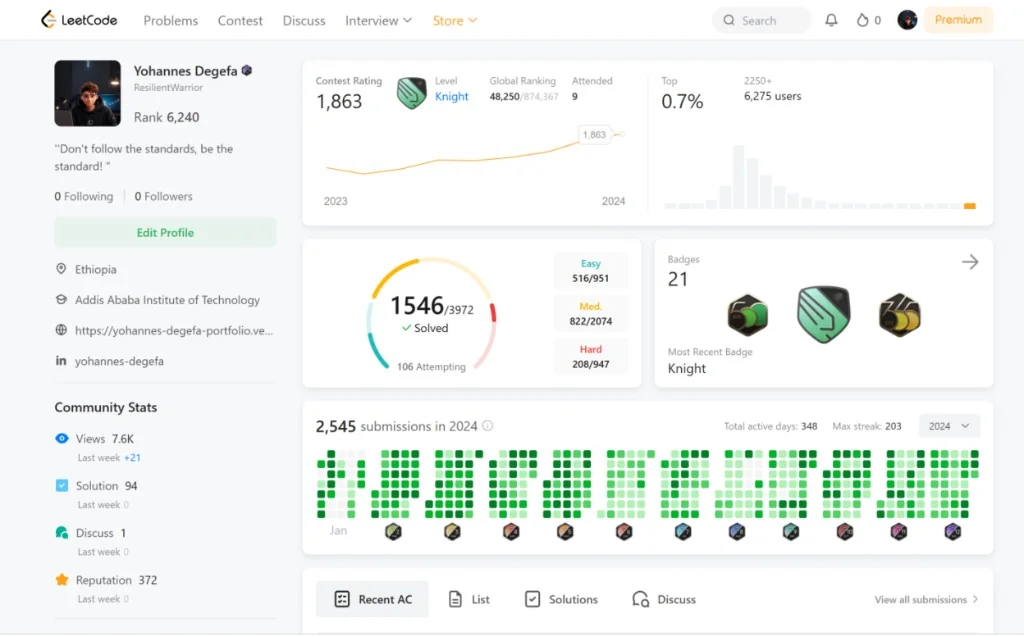The height and width of the screenshot is (637, 1024).
Task: Select the Recent AC tab
Action: (x=372, y=599)
